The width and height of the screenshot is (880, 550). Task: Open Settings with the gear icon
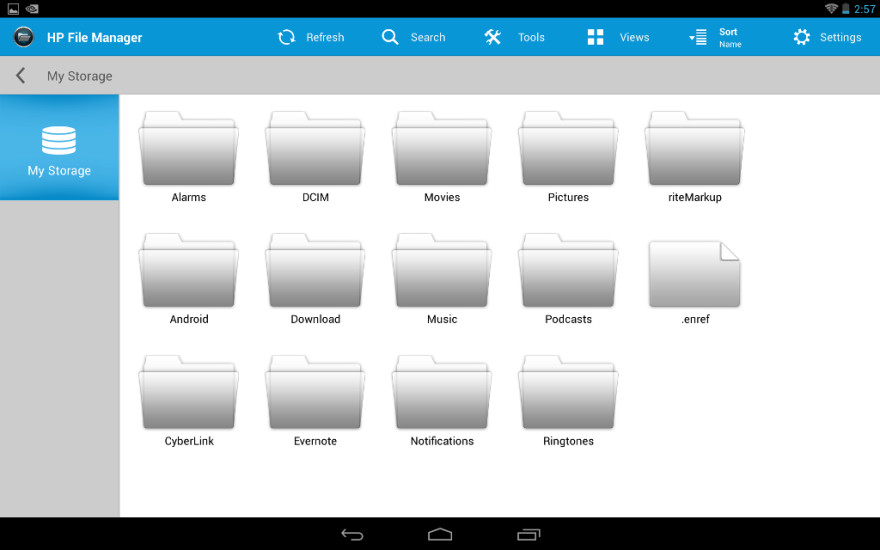802,37
